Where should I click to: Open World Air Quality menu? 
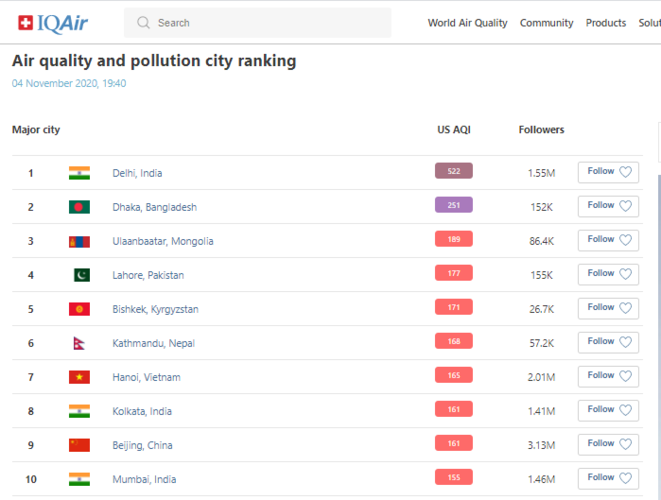click(467, 23)
